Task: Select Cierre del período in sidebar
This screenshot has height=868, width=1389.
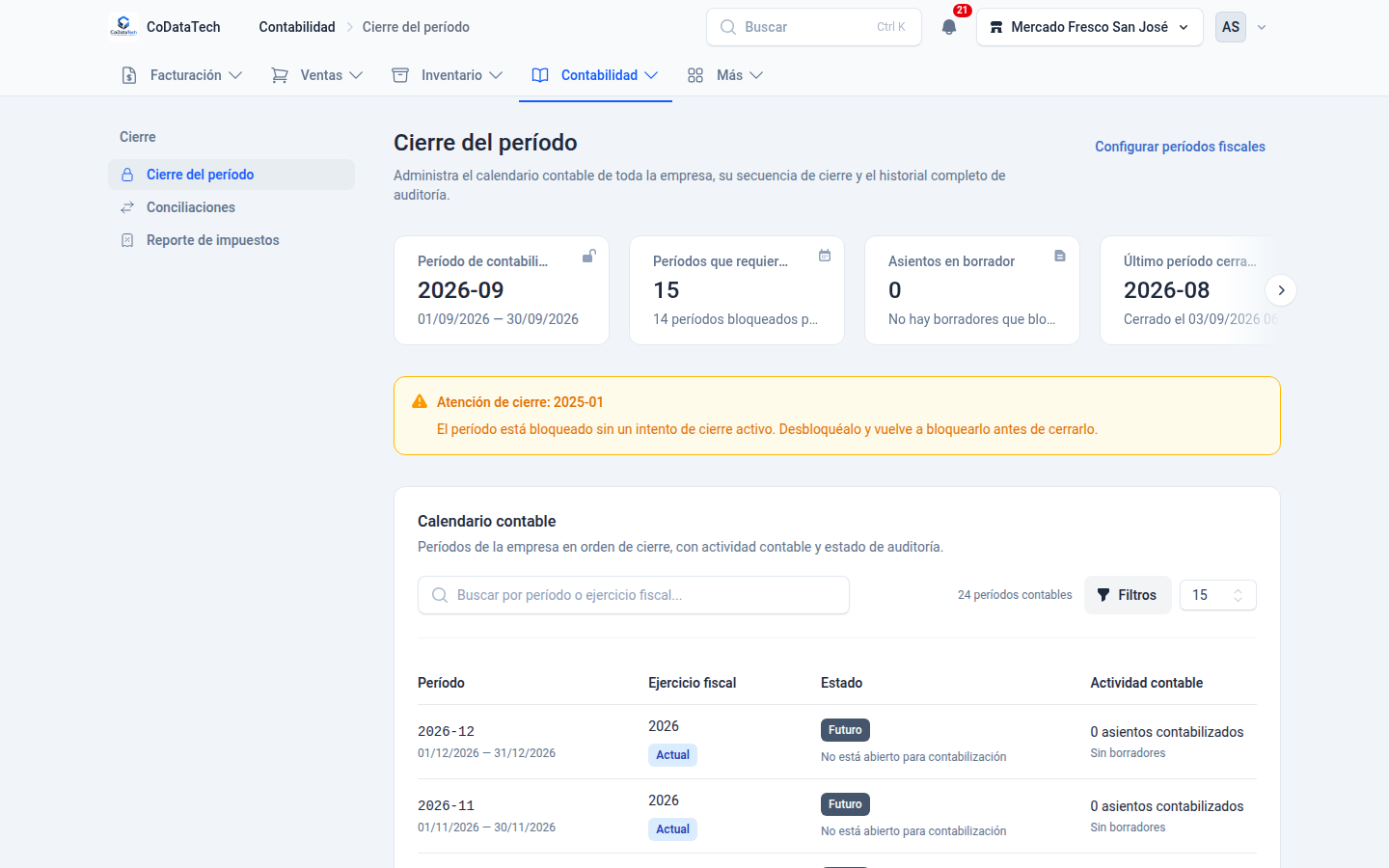Action: pos(231,175)
